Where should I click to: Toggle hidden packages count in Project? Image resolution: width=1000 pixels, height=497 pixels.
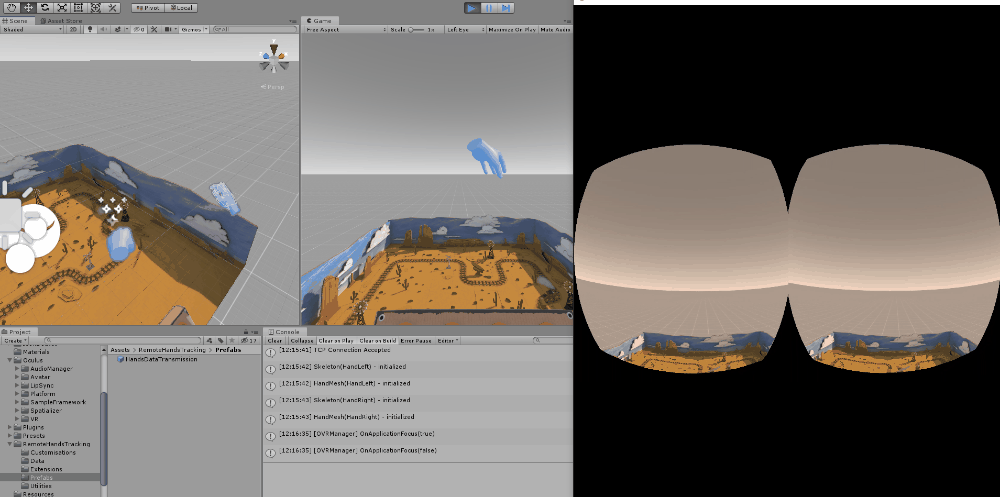pyautogui.click(x=249, y=341)
